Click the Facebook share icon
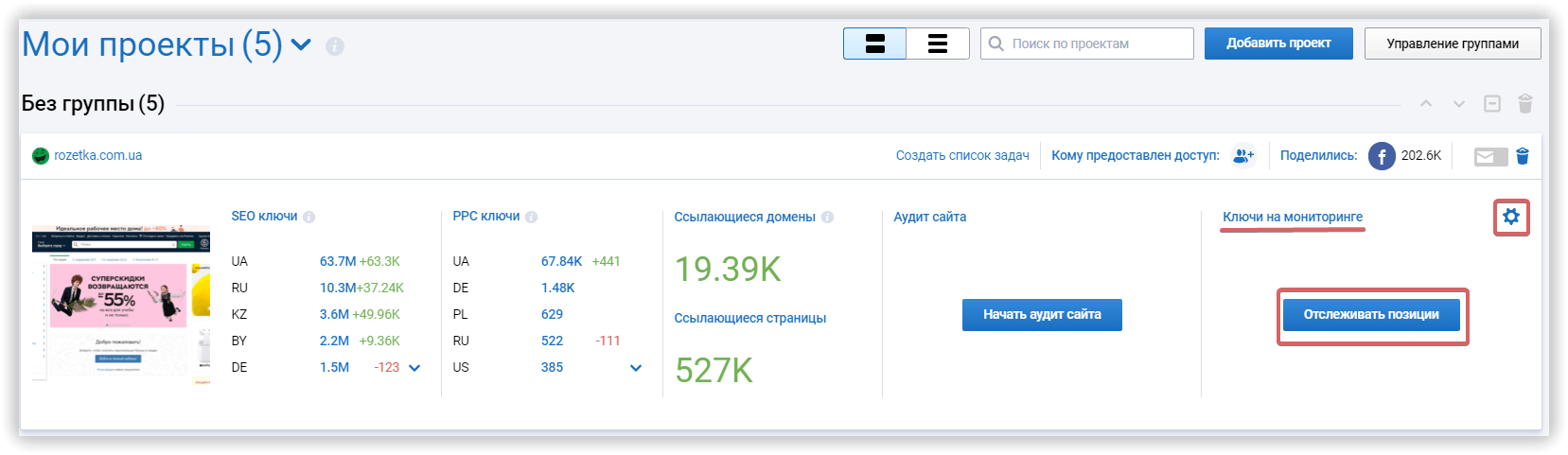1568x455 pixels. coord(1382,156)
